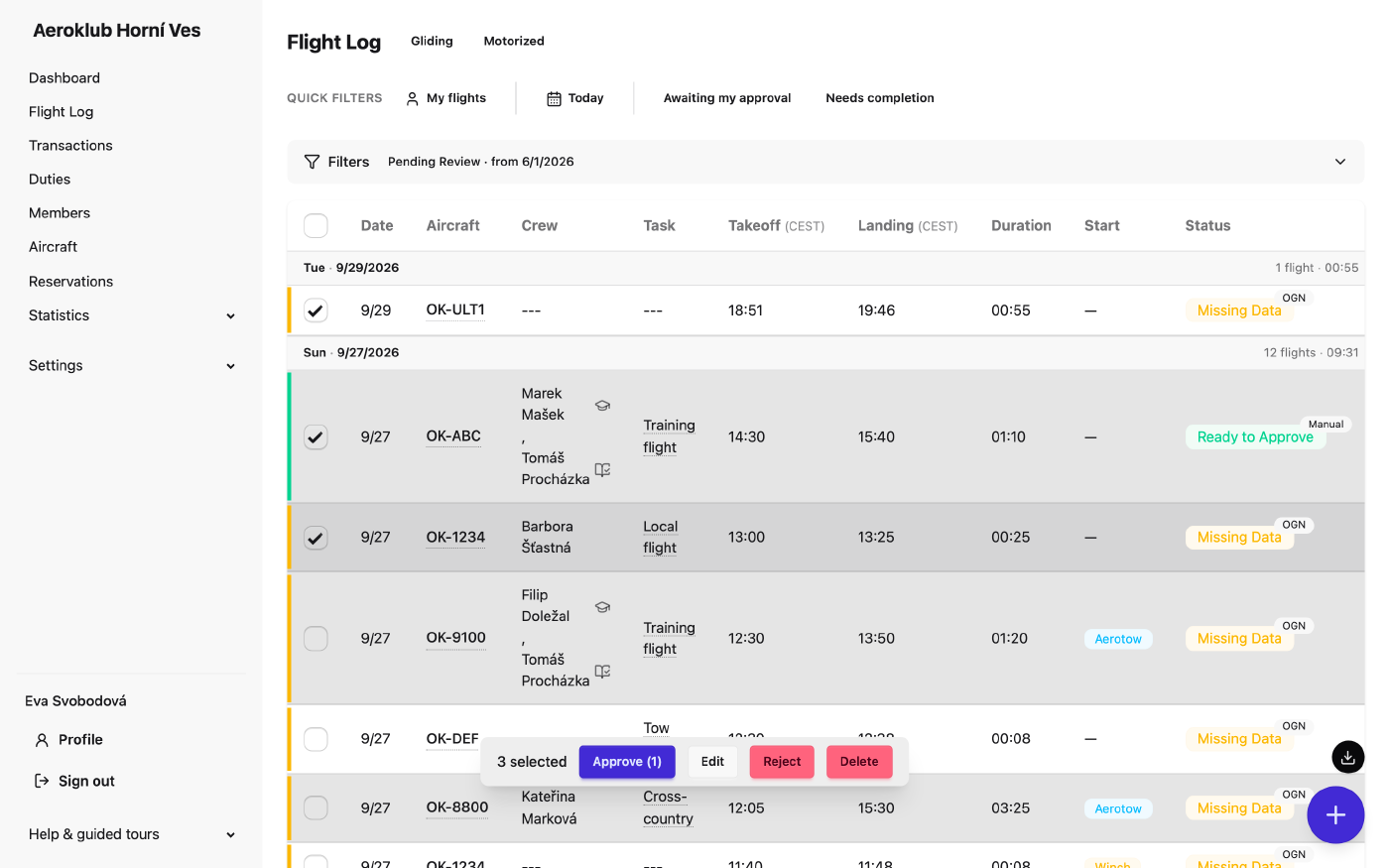
Task: Open Flight Log in the sidebar
Action: 62,112
